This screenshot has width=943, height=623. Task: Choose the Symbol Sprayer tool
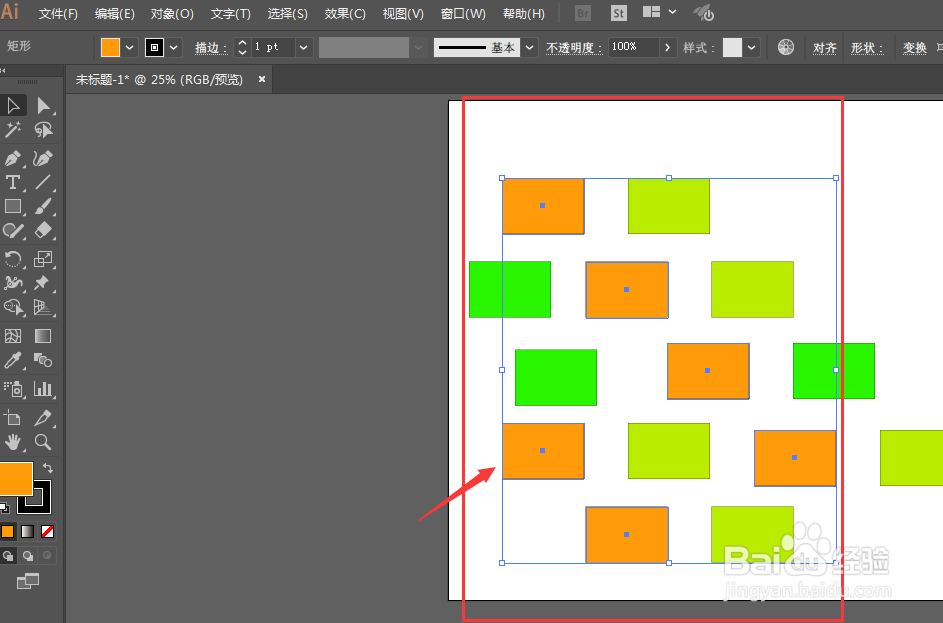pos(13,389)
